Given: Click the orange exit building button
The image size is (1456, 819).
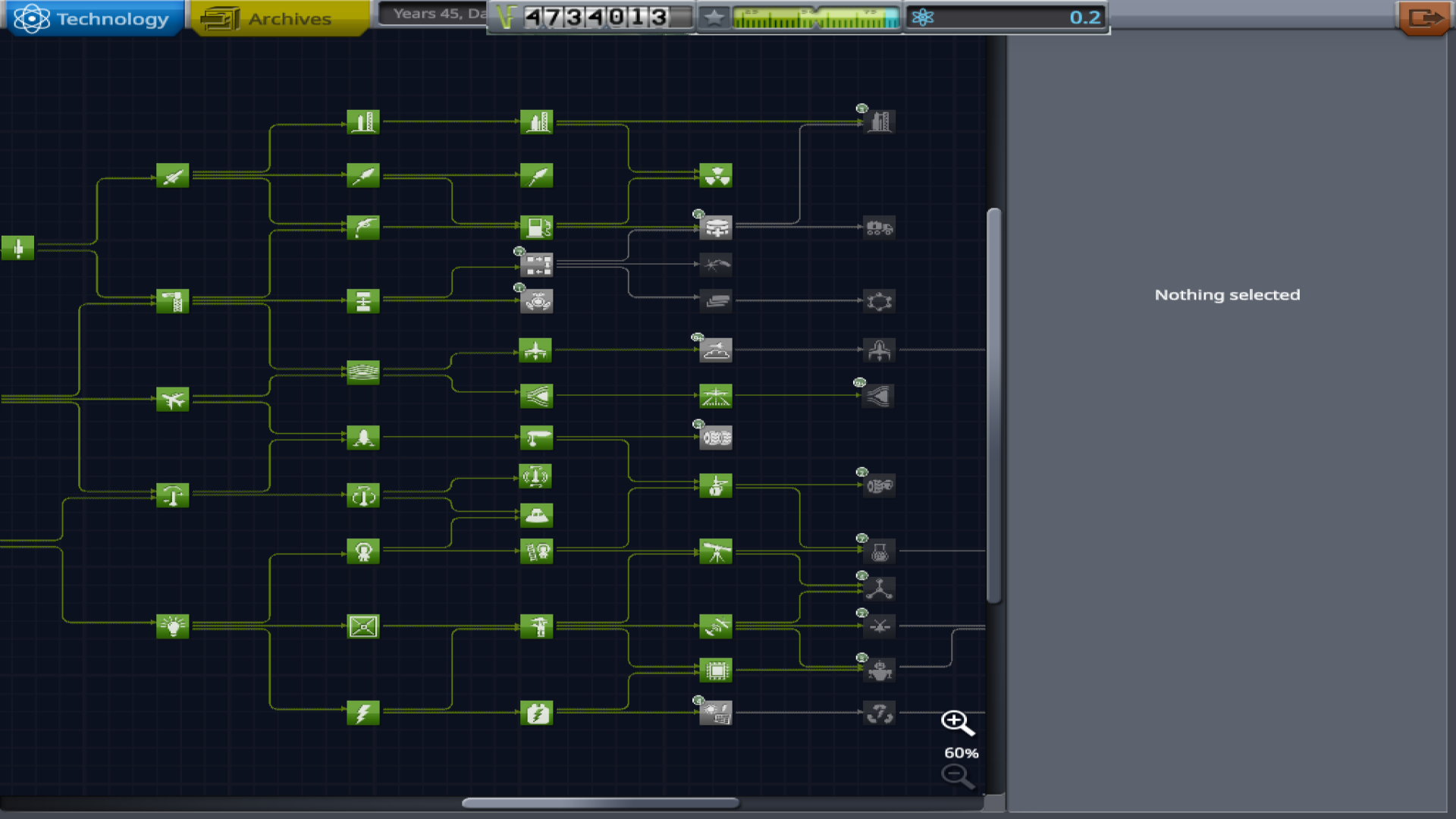Looking at the screenshot, I should 1424,17.
